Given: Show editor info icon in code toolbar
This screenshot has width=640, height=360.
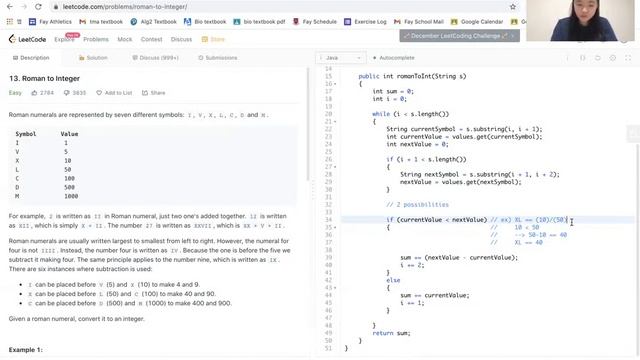Looking at the screenshot, I should point(567,58).
